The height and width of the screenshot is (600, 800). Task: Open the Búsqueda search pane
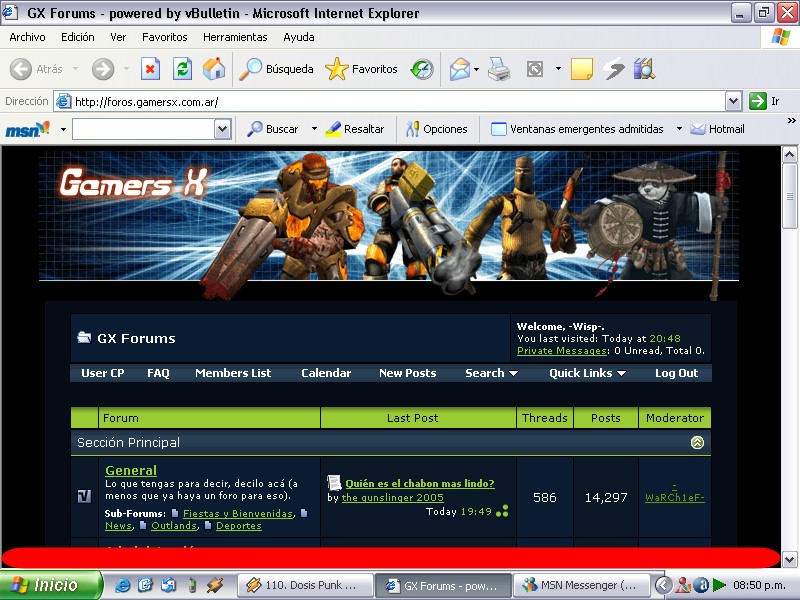pyautogui.click(x=277, y=69)
